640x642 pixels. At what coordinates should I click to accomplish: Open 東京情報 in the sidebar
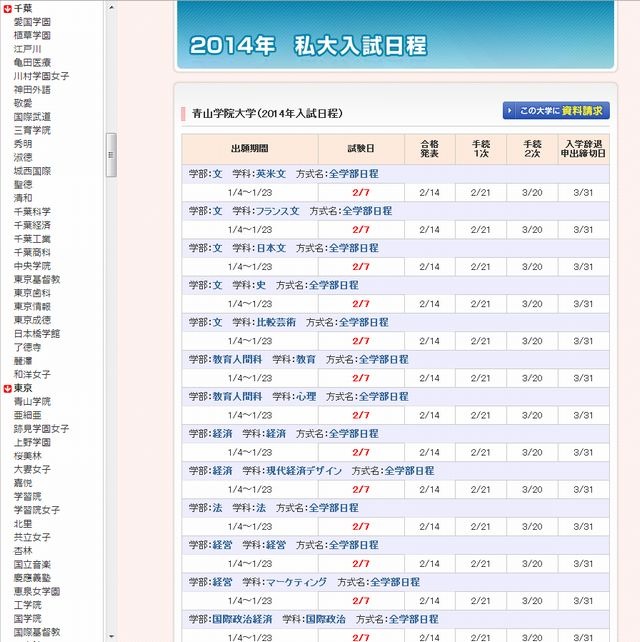coord(32,306)
